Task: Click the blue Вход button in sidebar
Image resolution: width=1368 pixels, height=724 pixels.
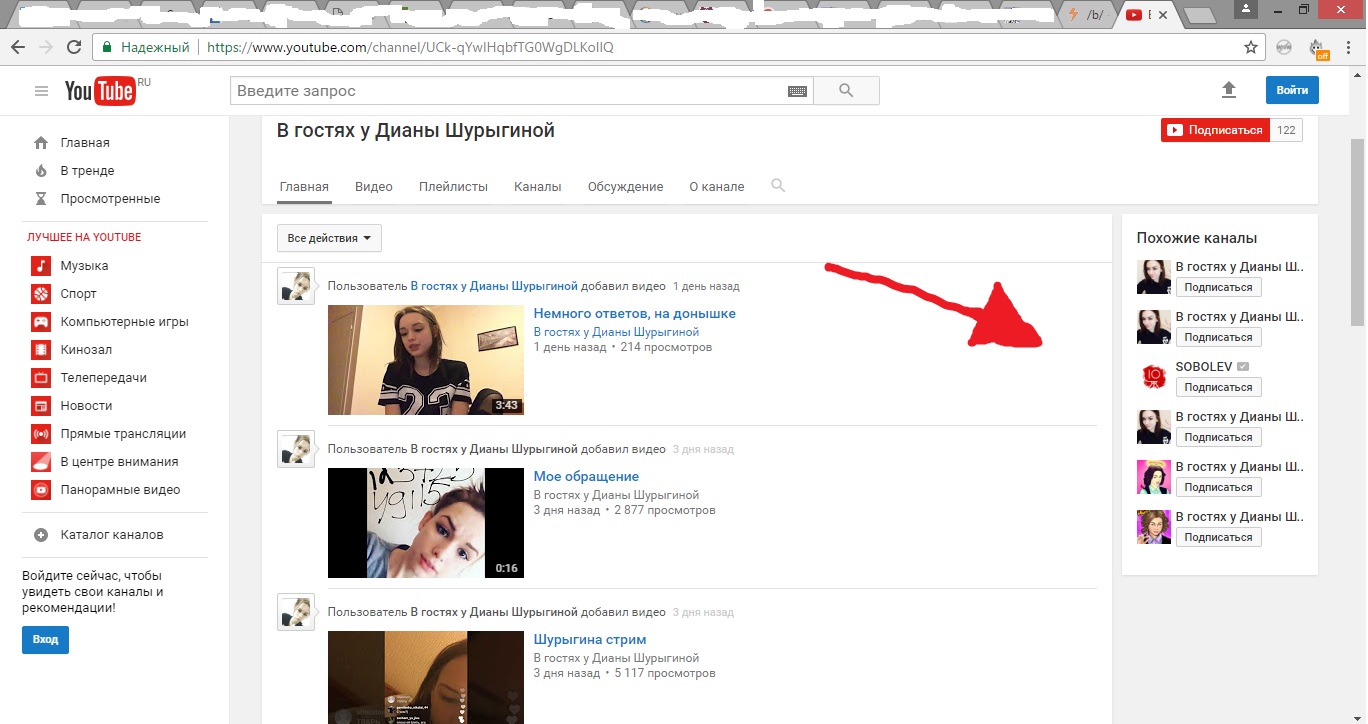Action: 45,640
